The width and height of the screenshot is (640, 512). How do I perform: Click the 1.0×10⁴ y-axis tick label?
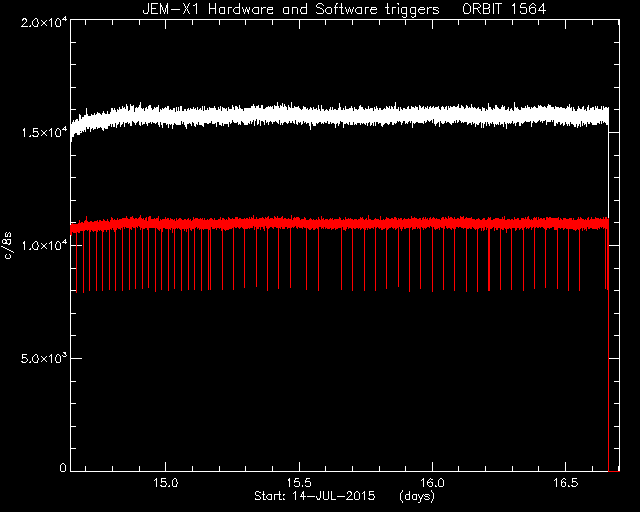tap(44, 245)
